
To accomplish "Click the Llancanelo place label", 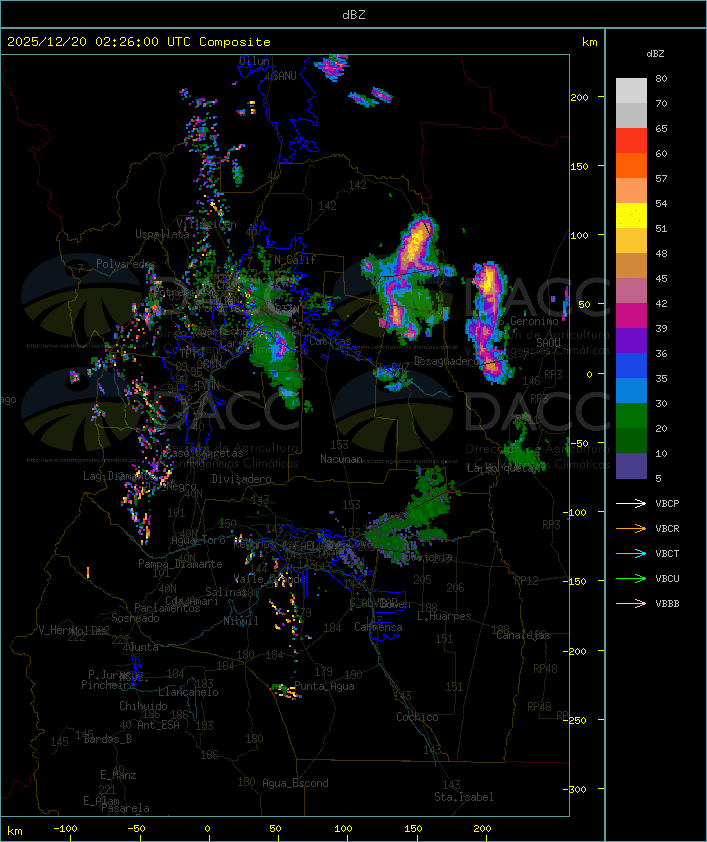I will point(188,692).
